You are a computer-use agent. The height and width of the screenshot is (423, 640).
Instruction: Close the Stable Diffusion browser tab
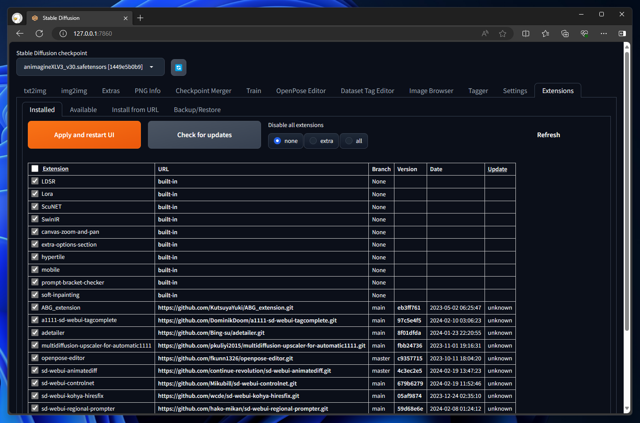point(125,18)
